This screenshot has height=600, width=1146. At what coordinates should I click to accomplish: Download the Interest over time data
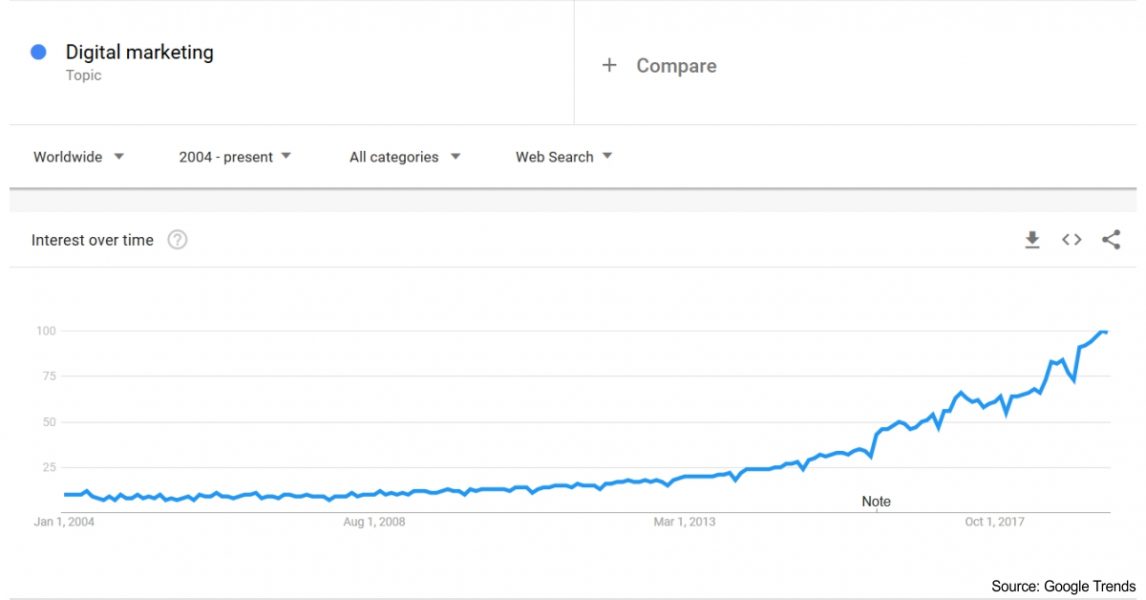click(1031, 239)
